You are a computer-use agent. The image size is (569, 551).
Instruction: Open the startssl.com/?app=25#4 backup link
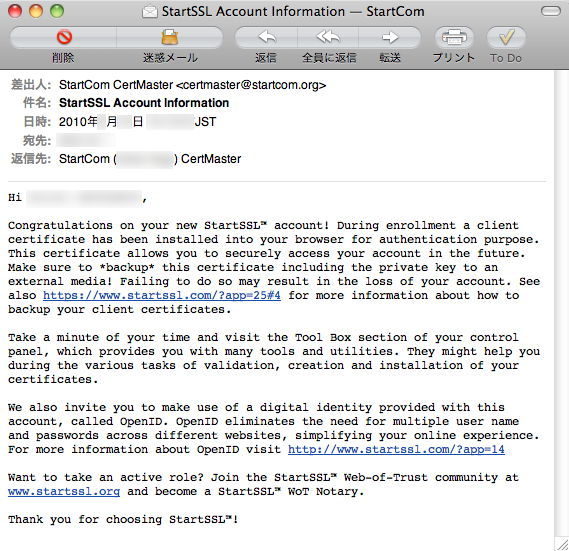162,295
